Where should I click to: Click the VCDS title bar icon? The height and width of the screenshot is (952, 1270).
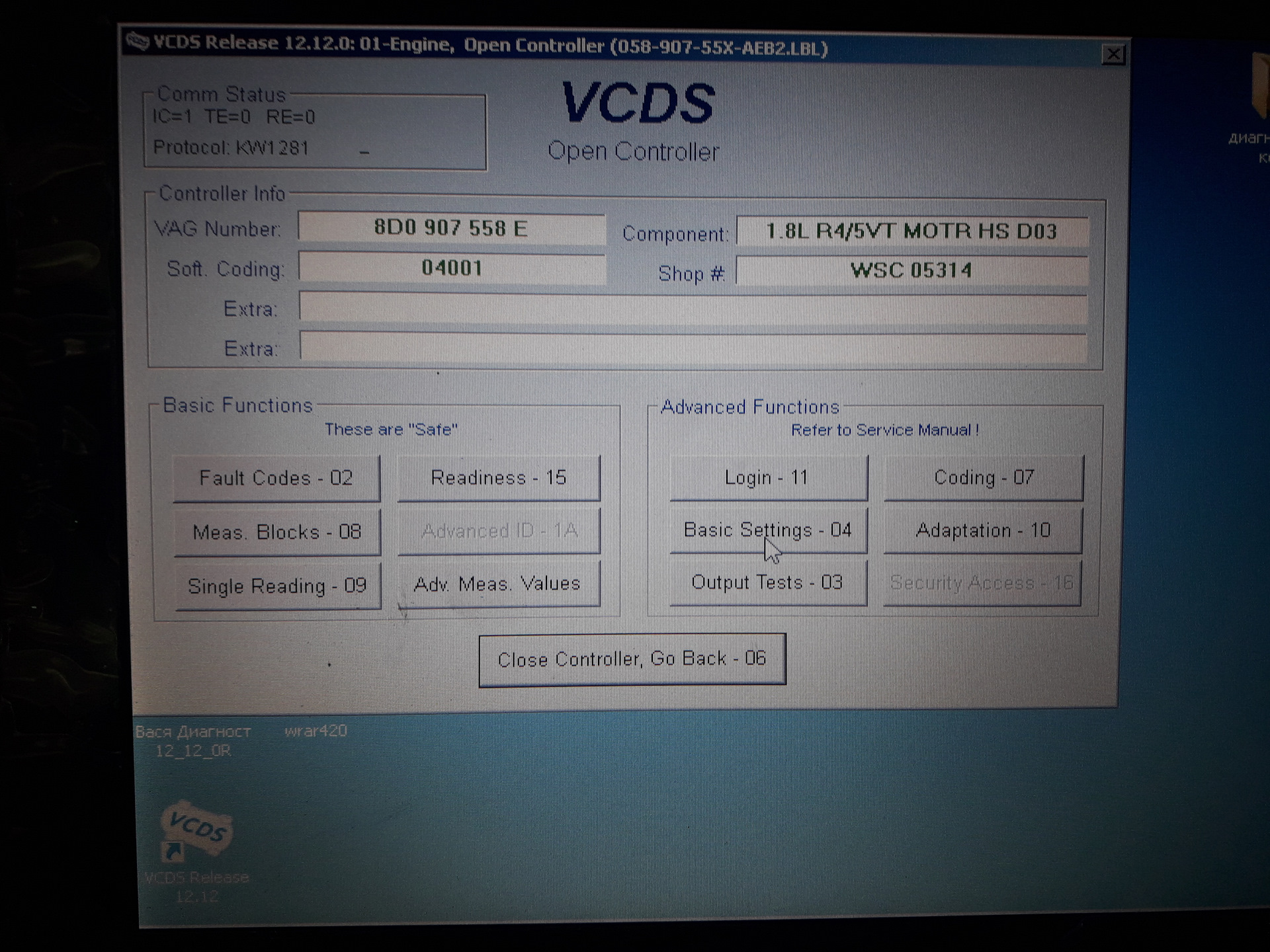tap(137, 42)
